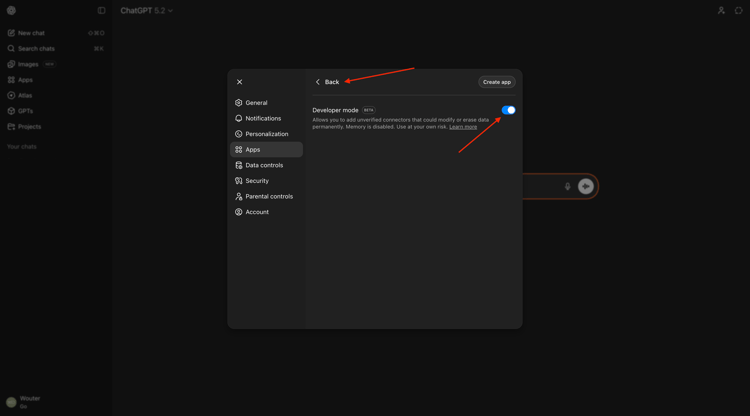The height and width of the screenshot is (416, 750).
Task: Click the Wouter avatar icon
Action: pos(11,402)
